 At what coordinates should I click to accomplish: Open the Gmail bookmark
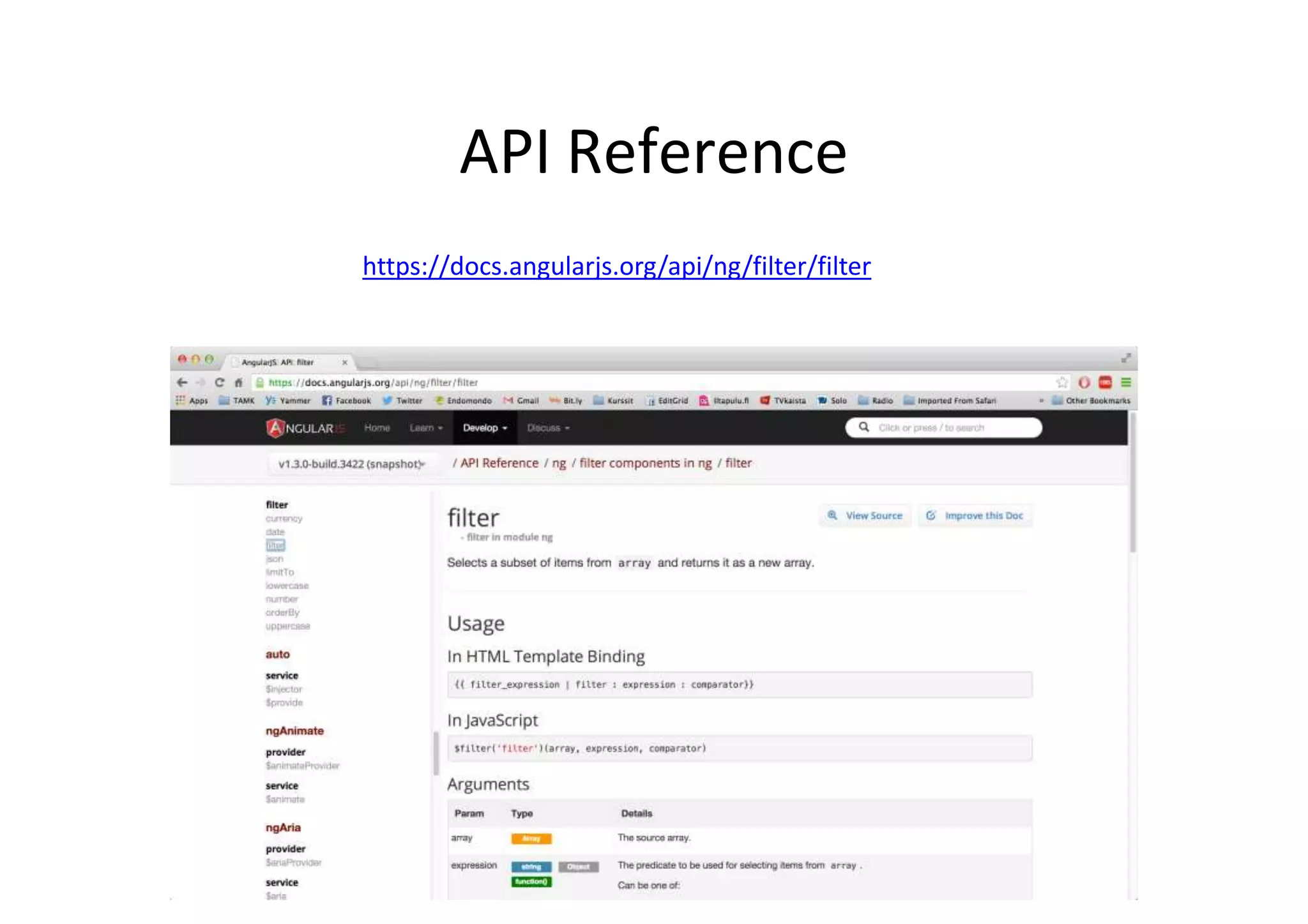point(521,400)
